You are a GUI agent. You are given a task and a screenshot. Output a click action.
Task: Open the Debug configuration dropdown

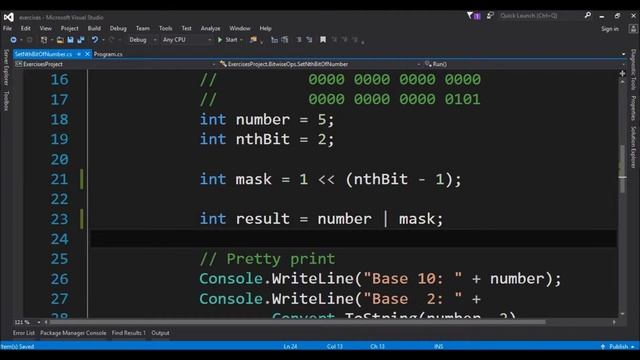(x=142, y=40)
